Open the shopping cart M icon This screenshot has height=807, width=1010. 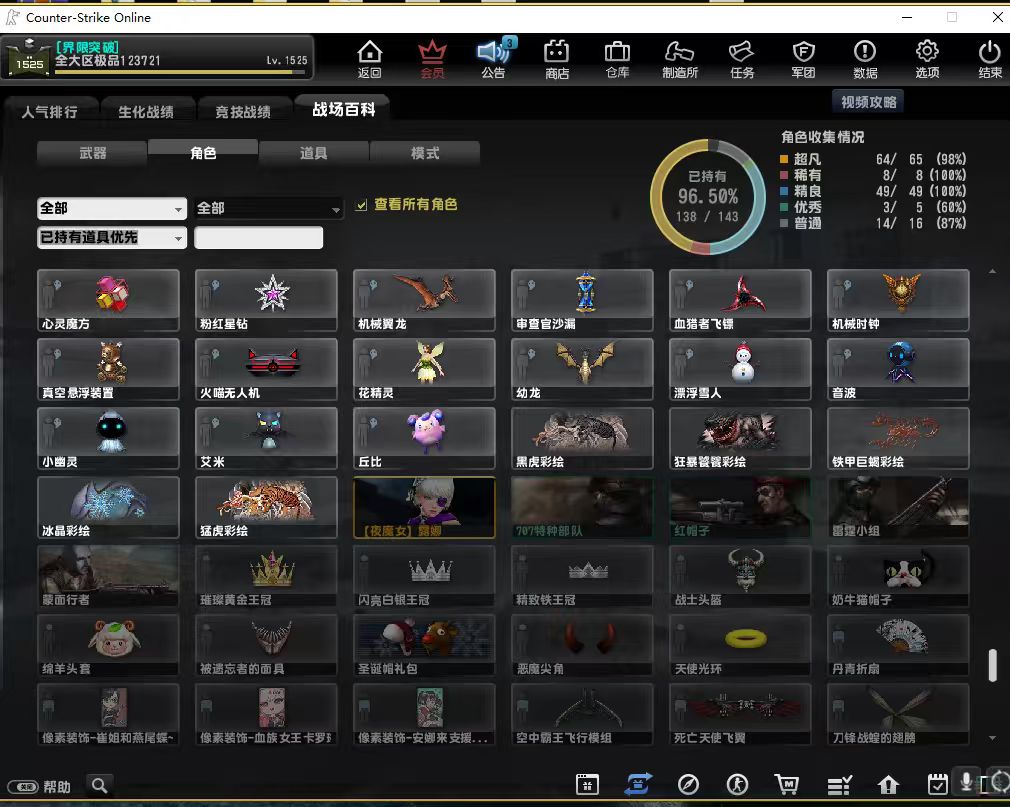(x=786, y=784)
